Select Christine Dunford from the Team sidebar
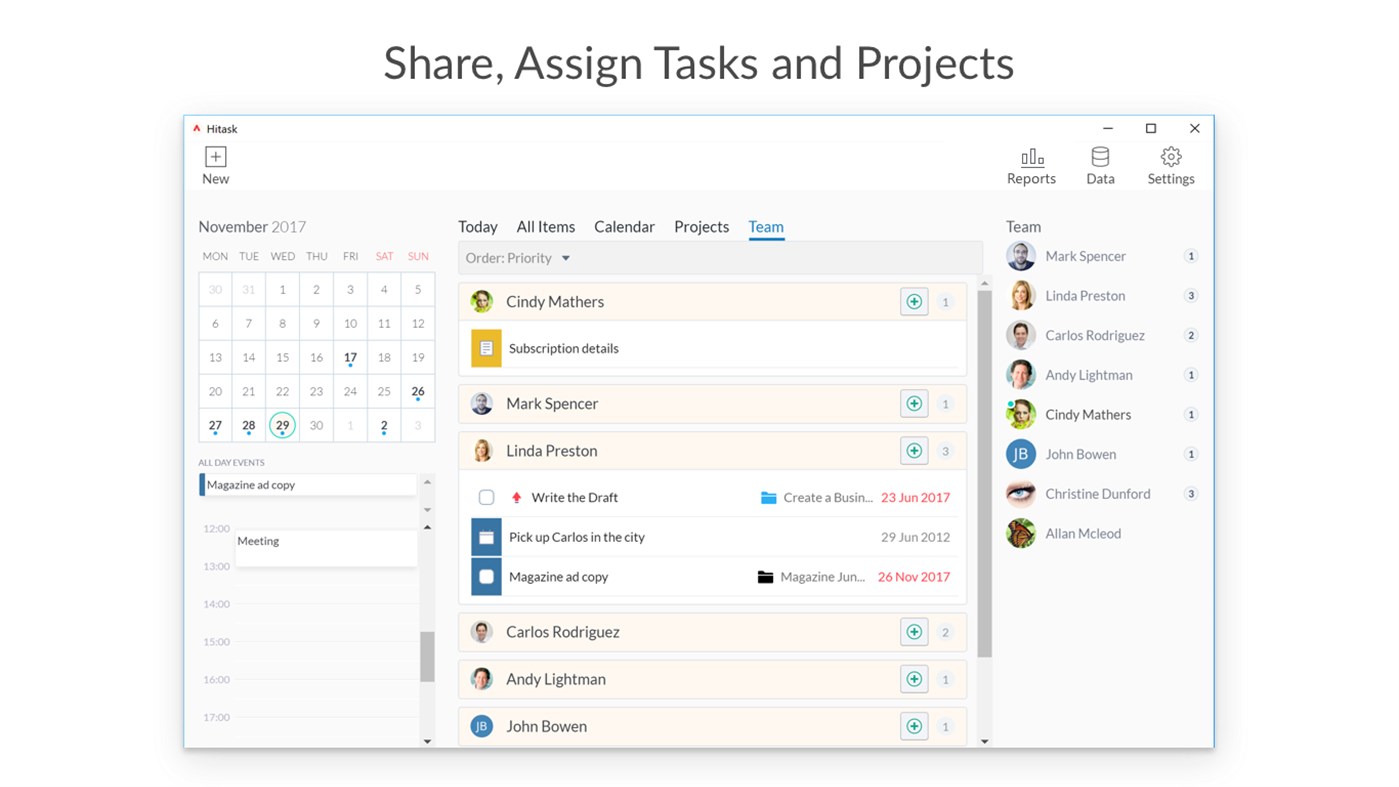 click(1096, 493)
